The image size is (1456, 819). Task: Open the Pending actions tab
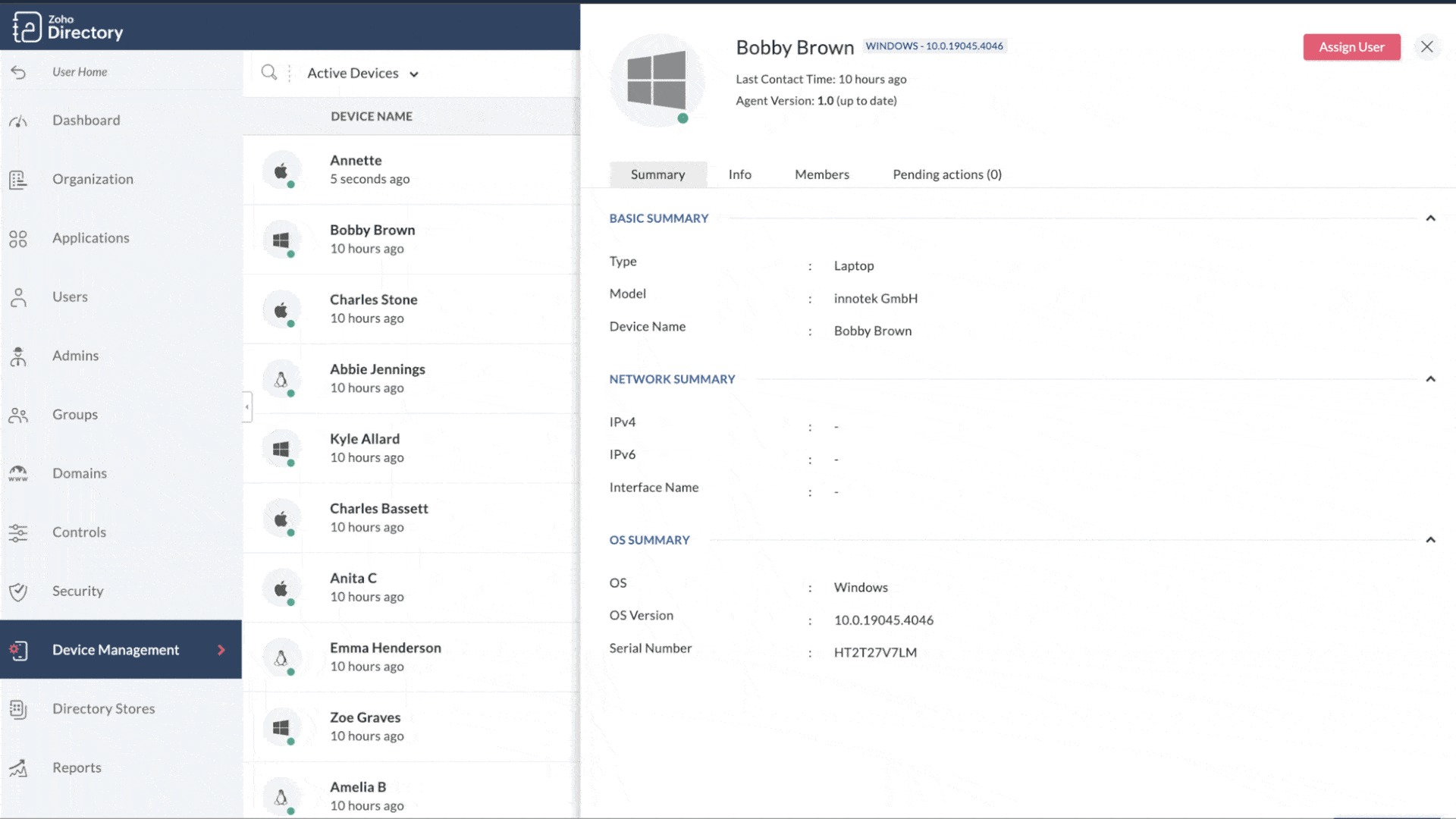pyautogui.click(x=946, y=174)
